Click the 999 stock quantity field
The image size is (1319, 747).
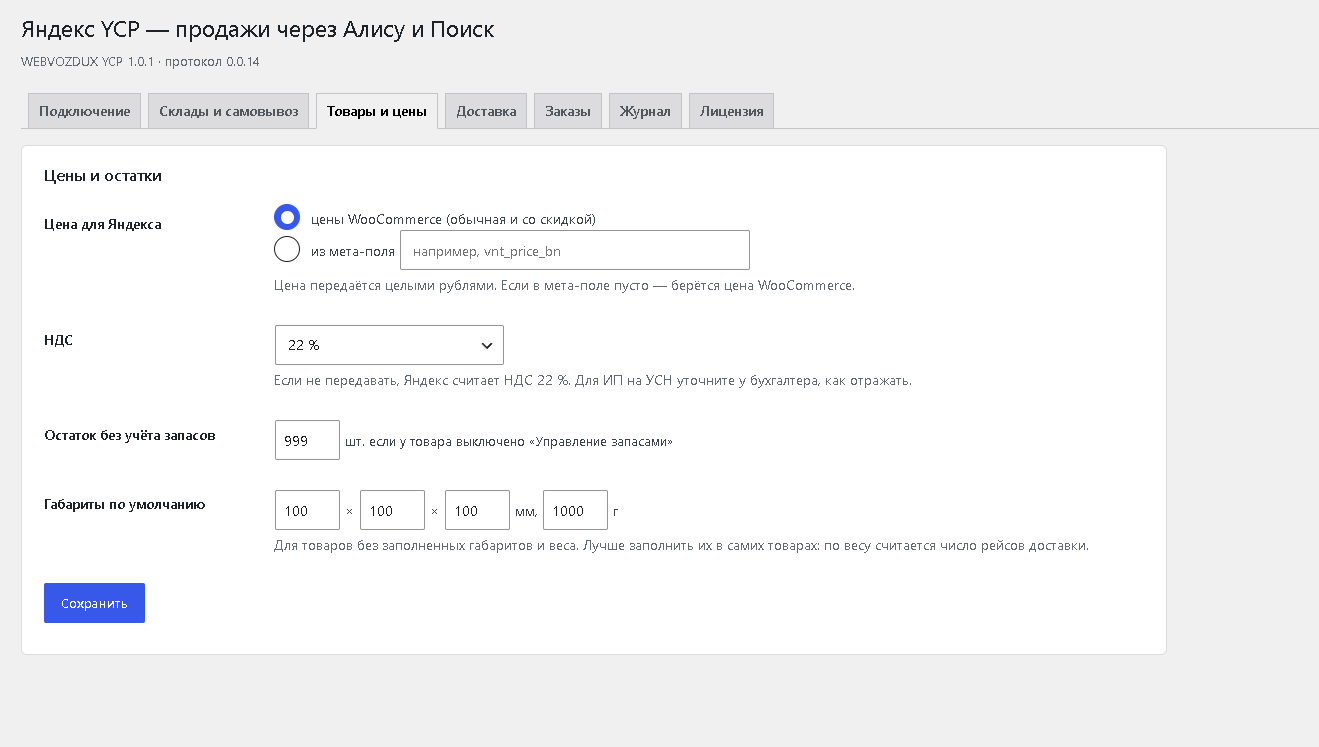[307, 440]
